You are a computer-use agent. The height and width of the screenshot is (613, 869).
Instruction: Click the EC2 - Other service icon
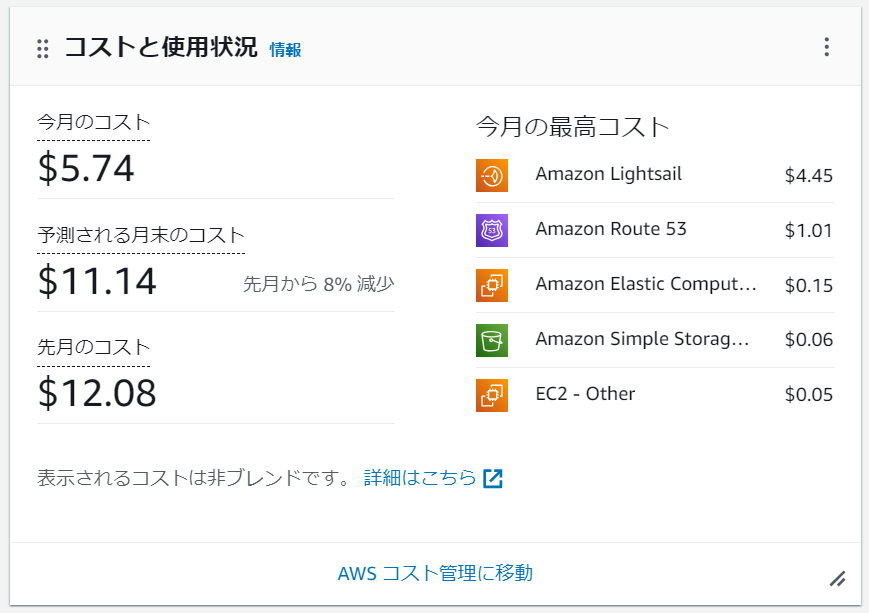click(492, 395)
